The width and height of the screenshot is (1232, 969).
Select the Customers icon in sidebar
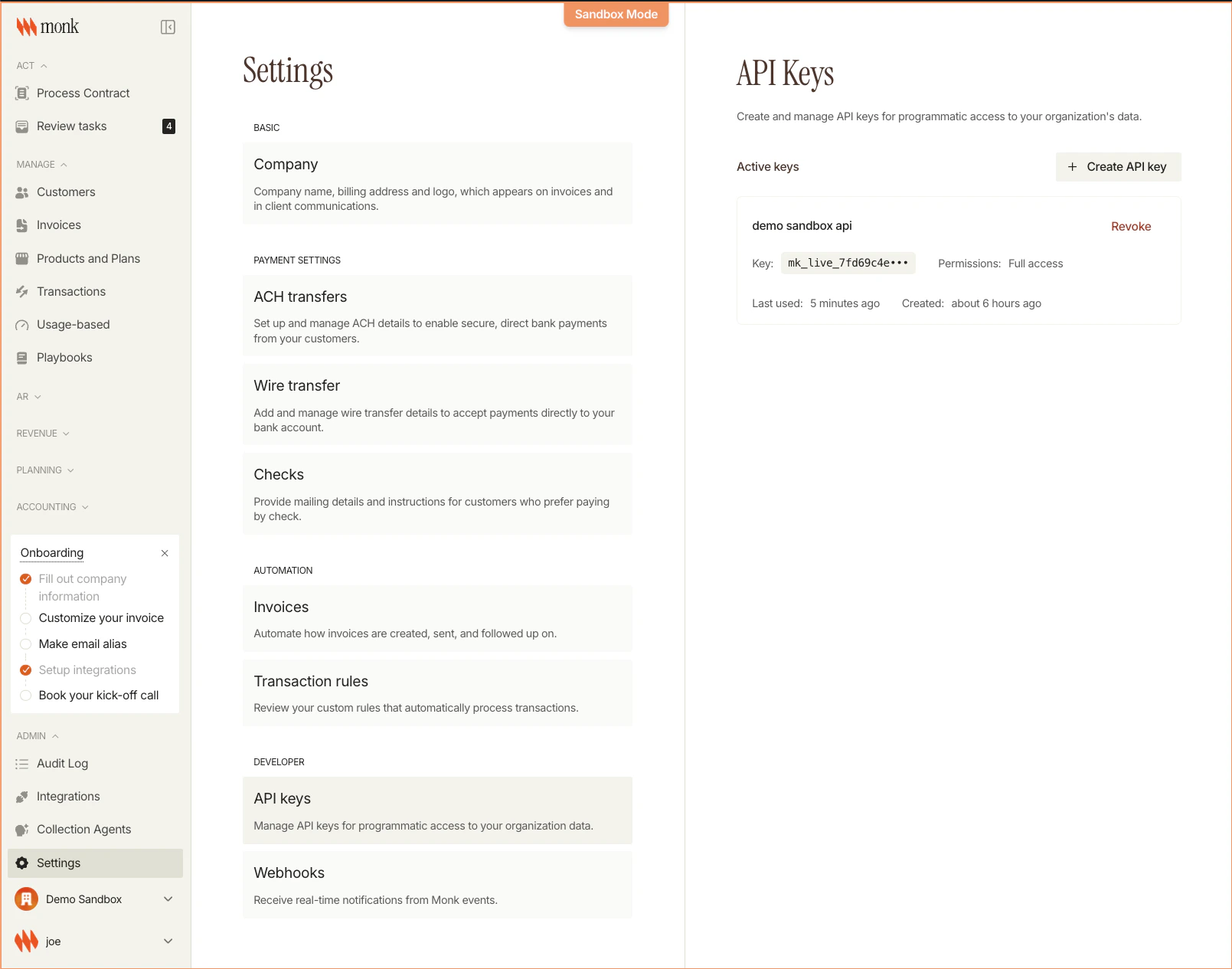point(21,192)
